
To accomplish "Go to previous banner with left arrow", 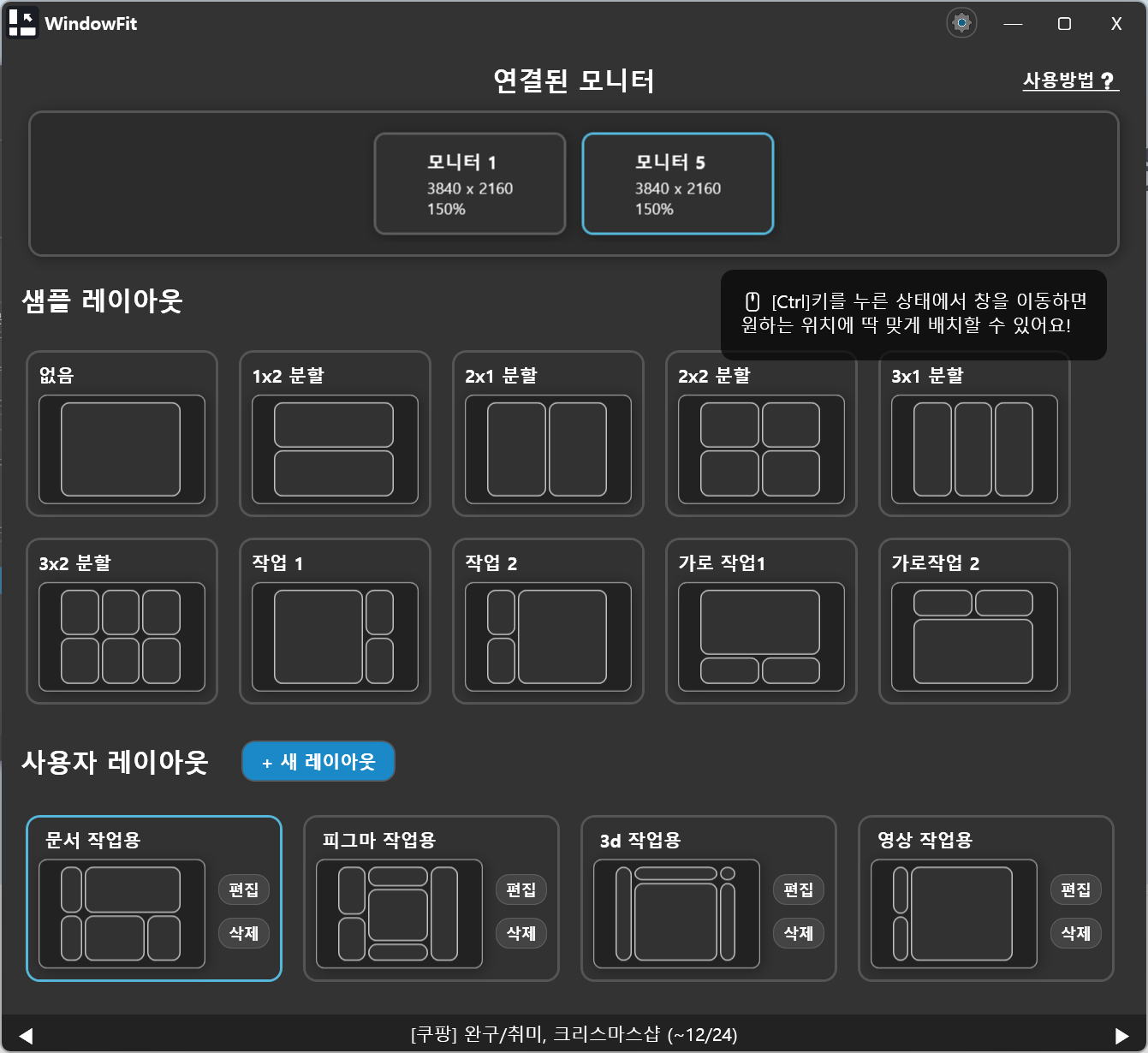I will pyautogui.click(x=26, y=1035).
